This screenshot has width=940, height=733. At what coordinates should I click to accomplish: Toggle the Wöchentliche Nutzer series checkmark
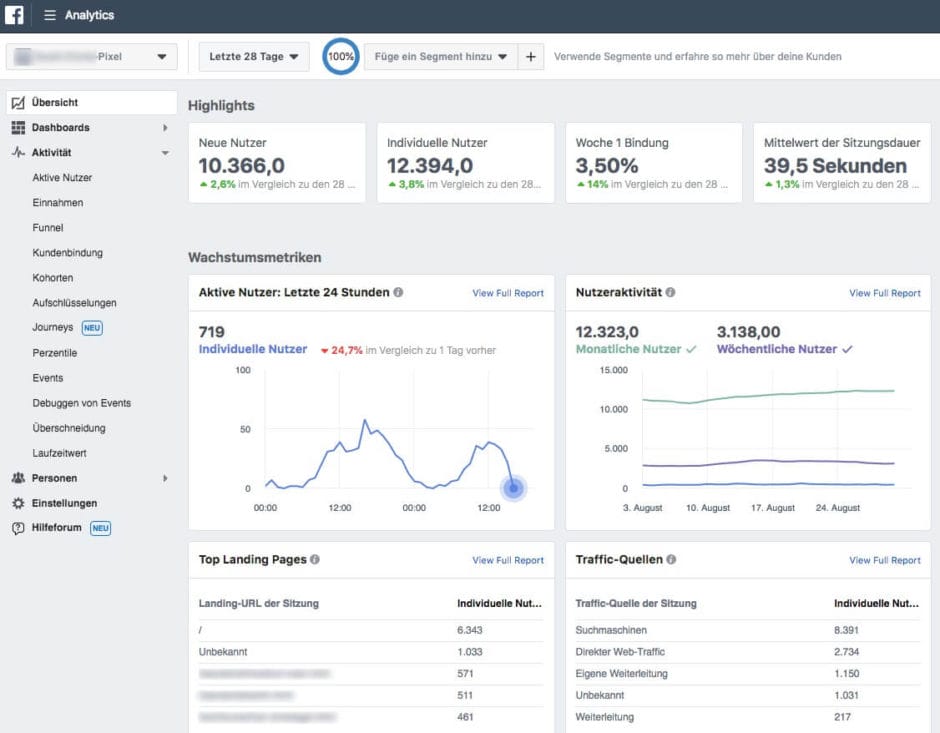pyautogui.click(x=848, y=349)
